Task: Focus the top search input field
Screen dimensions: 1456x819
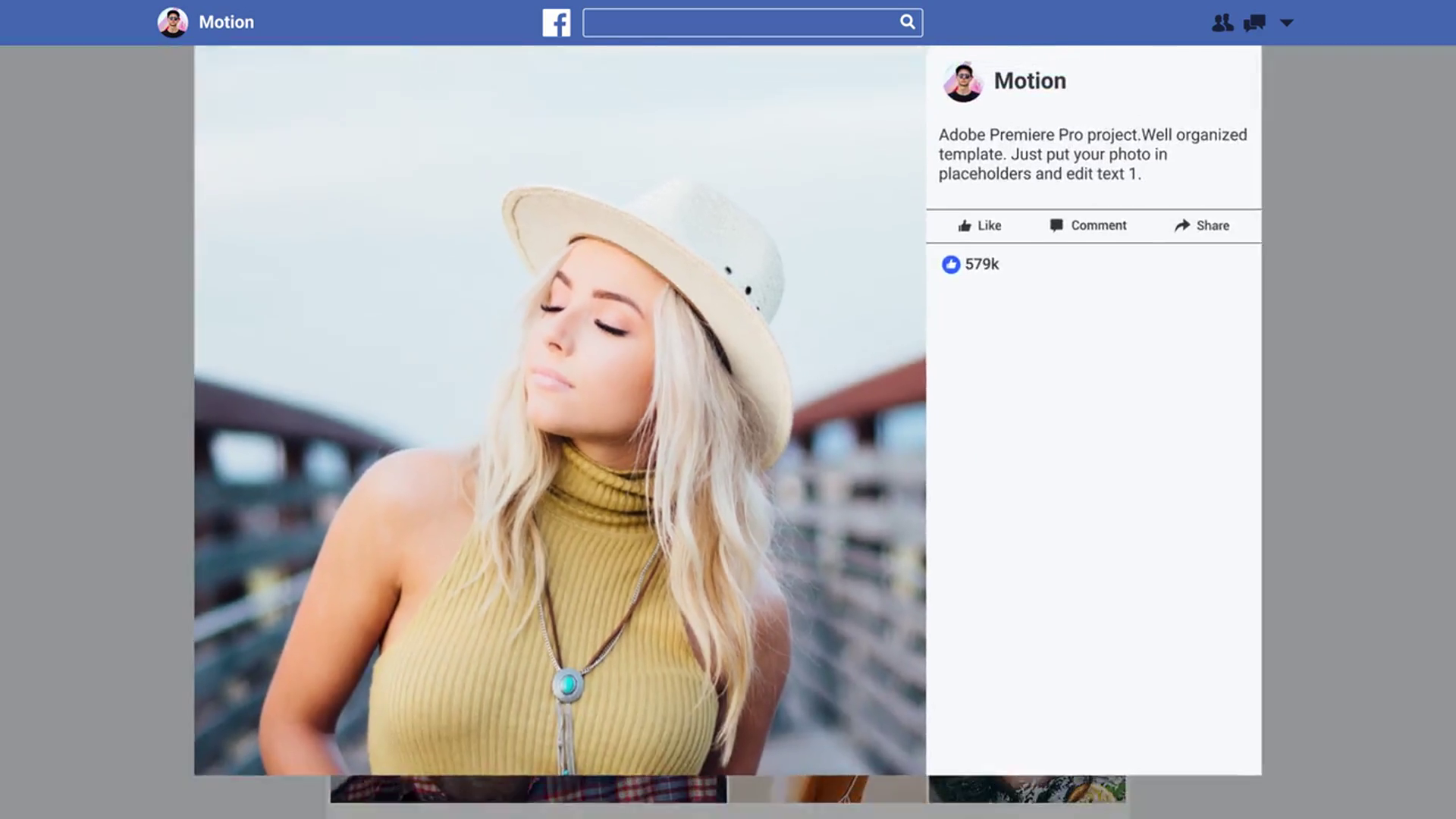Action: pos(739,23)
